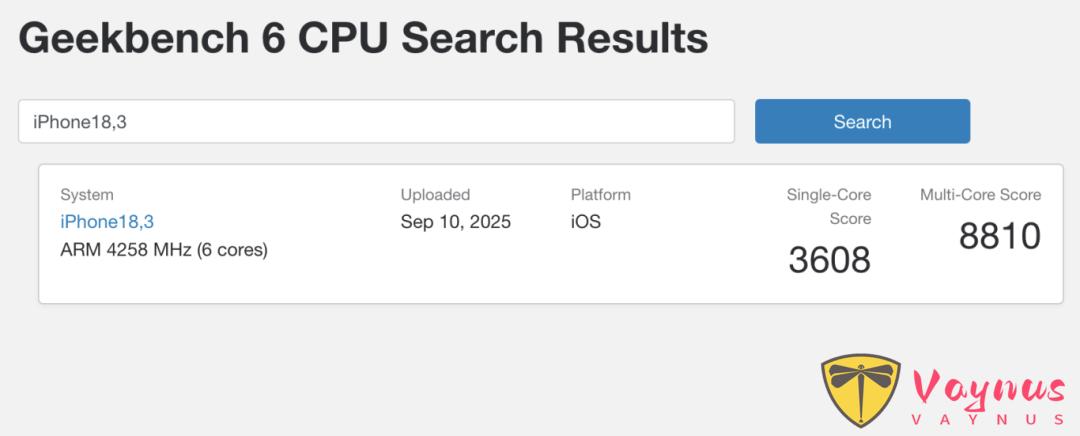Click the single-core score 3608
1080x436 pixels.
coord(829,260)
